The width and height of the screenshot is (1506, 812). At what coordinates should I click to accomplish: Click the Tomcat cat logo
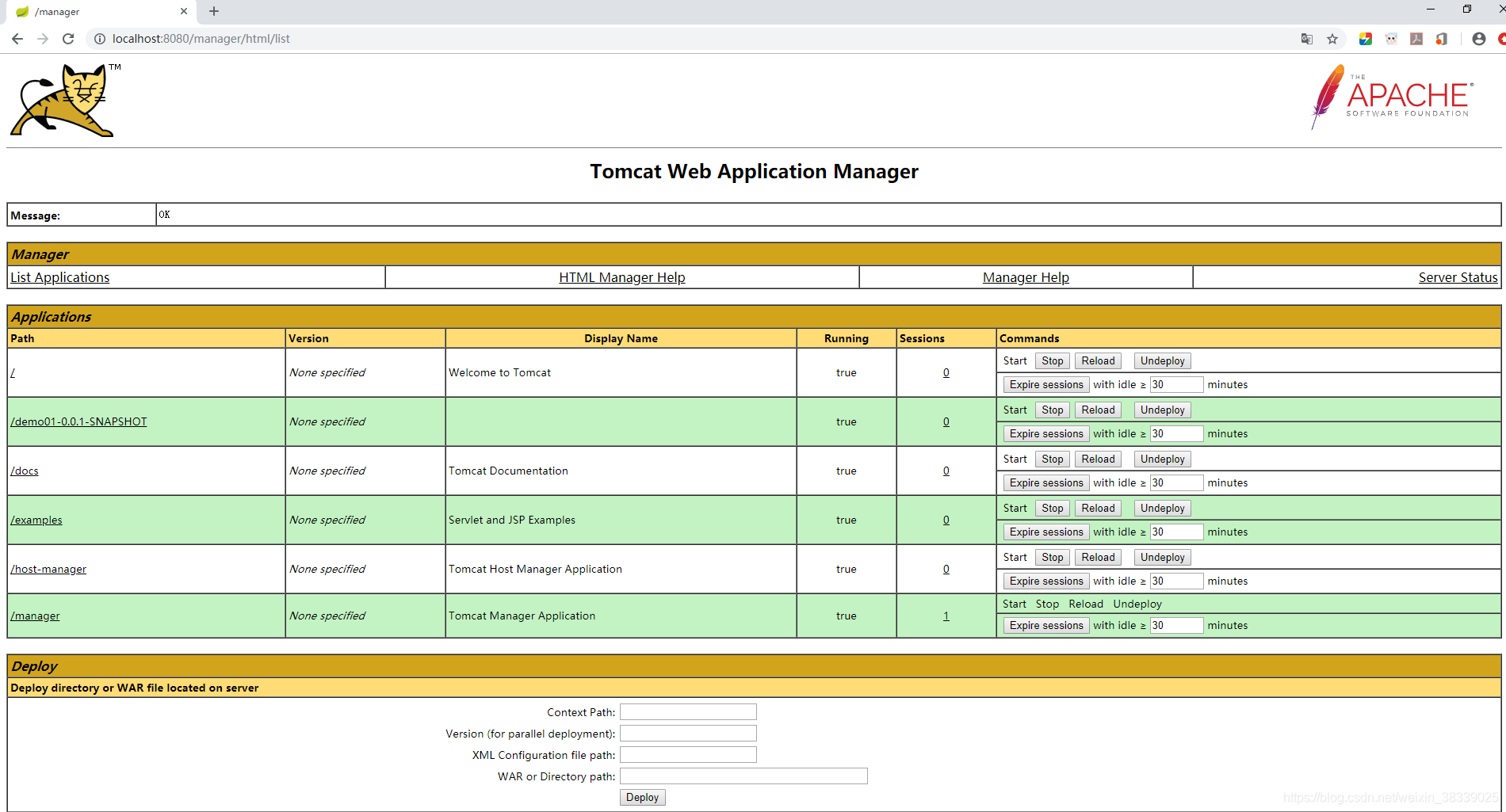(63, 101)
